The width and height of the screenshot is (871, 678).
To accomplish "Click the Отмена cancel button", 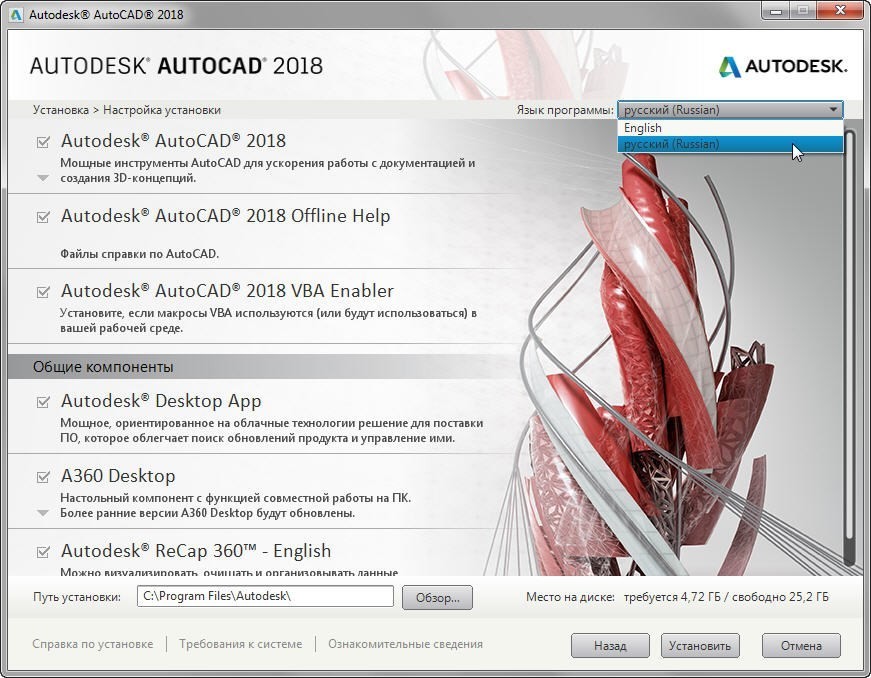I will click(x=801, y=645).
